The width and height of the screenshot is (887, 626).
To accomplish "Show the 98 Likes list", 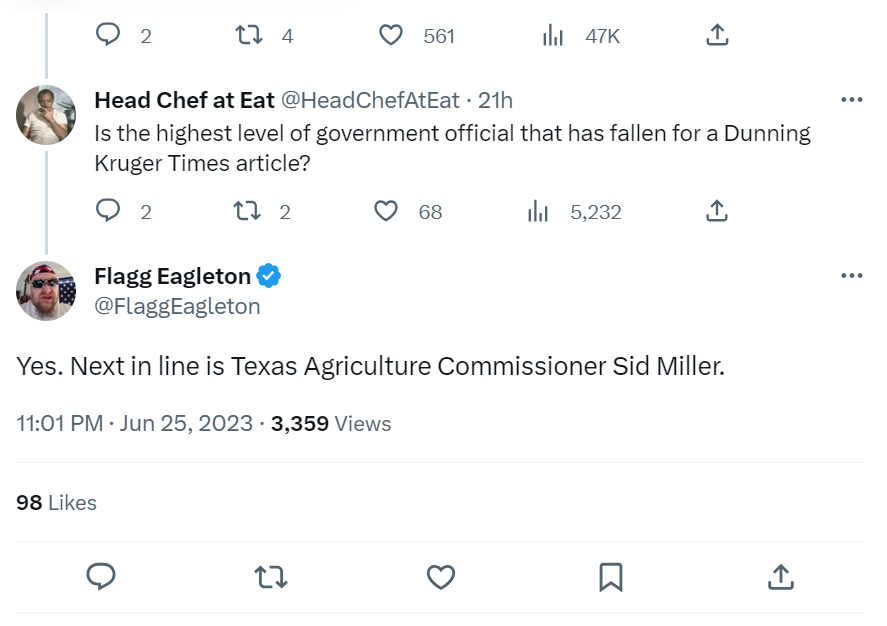I will click(x=57, y=502).
